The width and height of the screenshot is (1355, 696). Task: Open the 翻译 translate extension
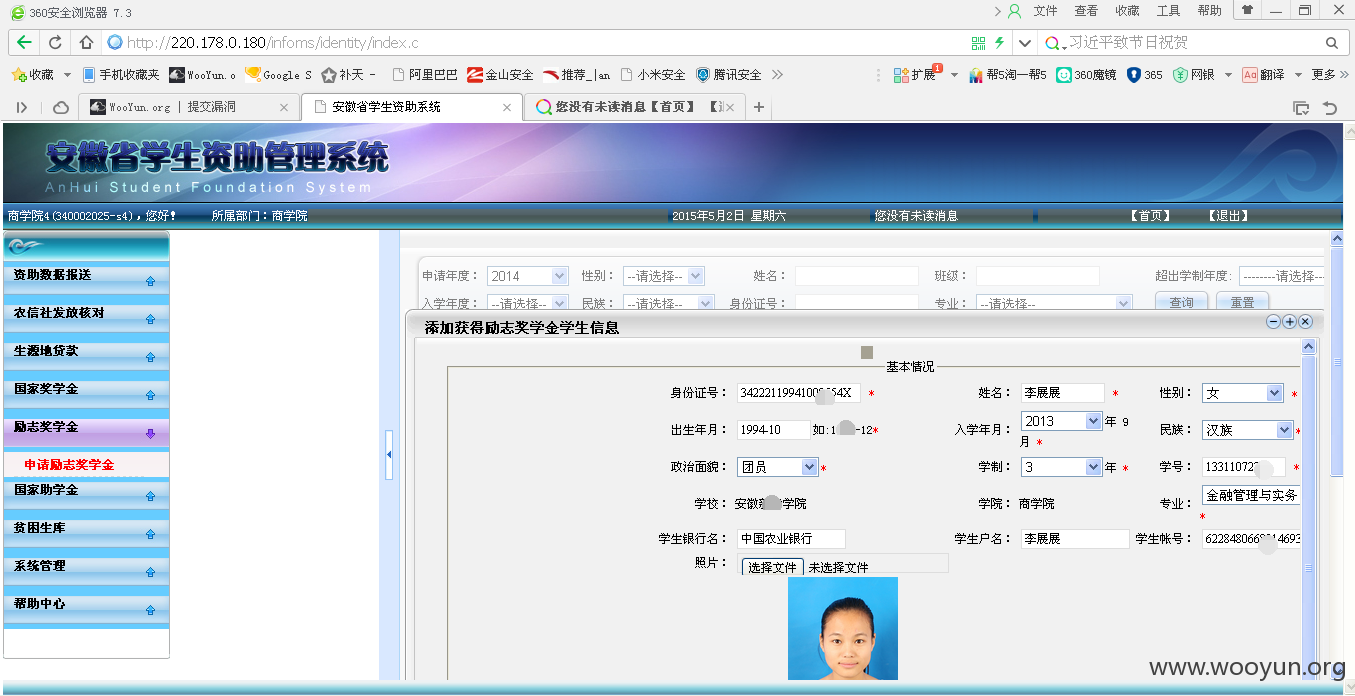click(x=1263, y=75)
